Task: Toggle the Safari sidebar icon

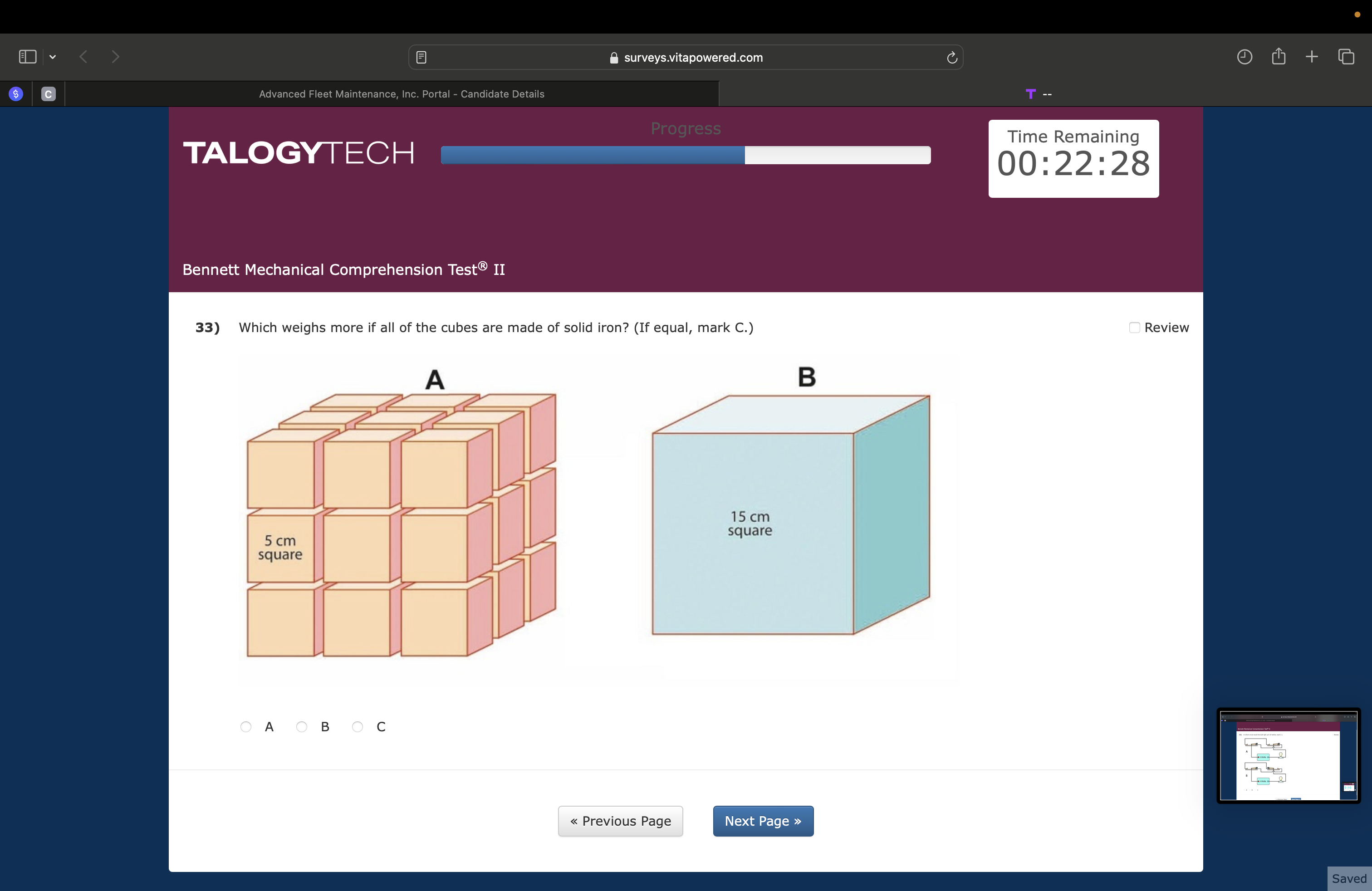Action: (27, 56)
